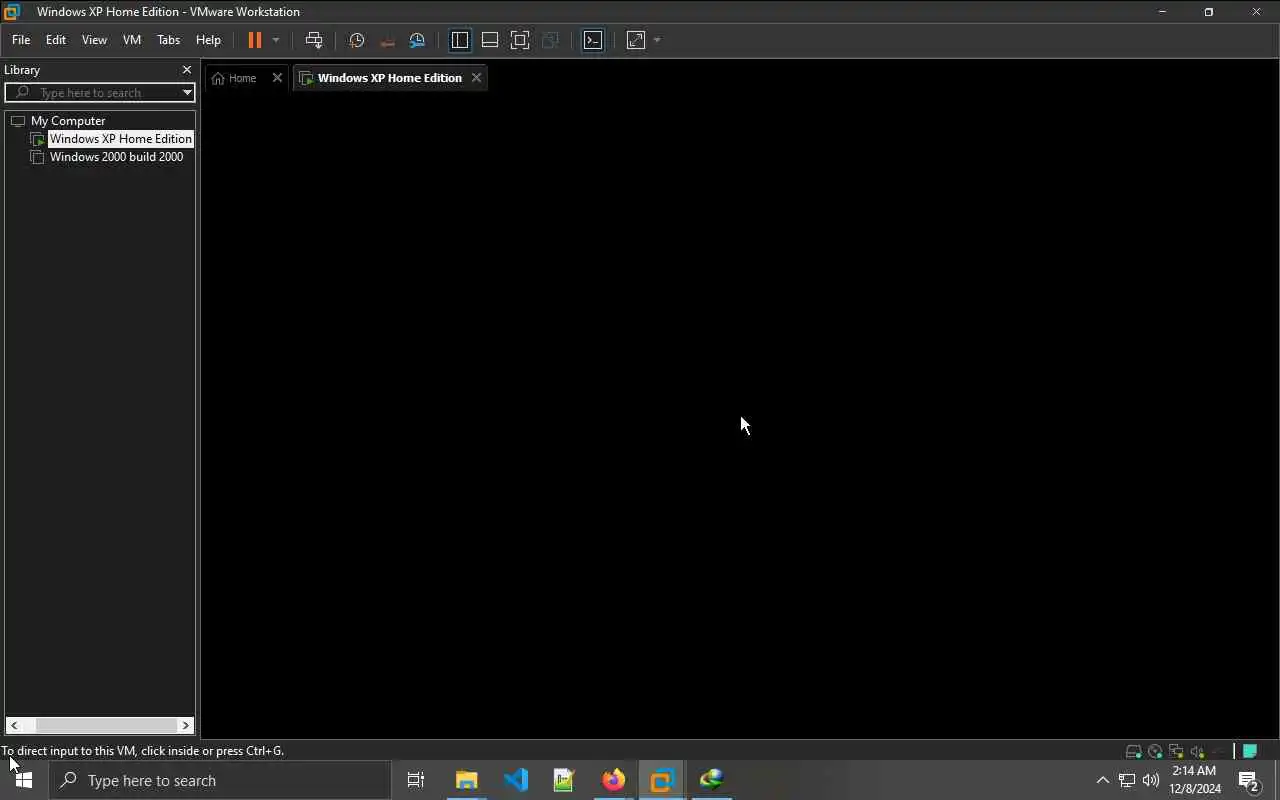Select Windows XP Home Edition in library
Viewport: 1280px width, 800px height.
pos(121,139)
